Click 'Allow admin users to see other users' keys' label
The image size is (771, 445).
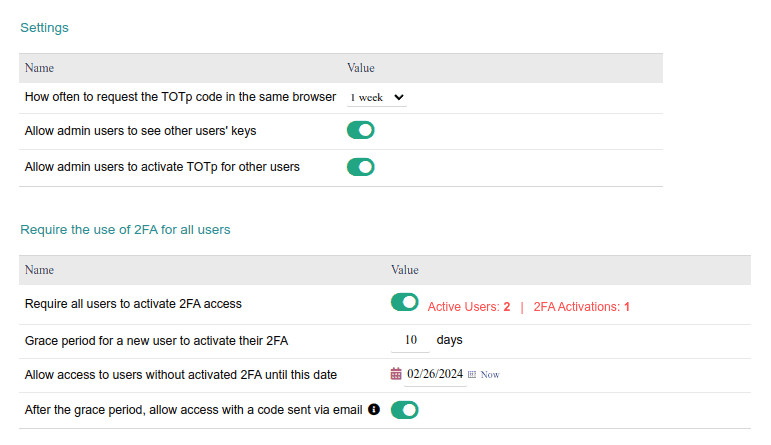(x=147, y=131)
